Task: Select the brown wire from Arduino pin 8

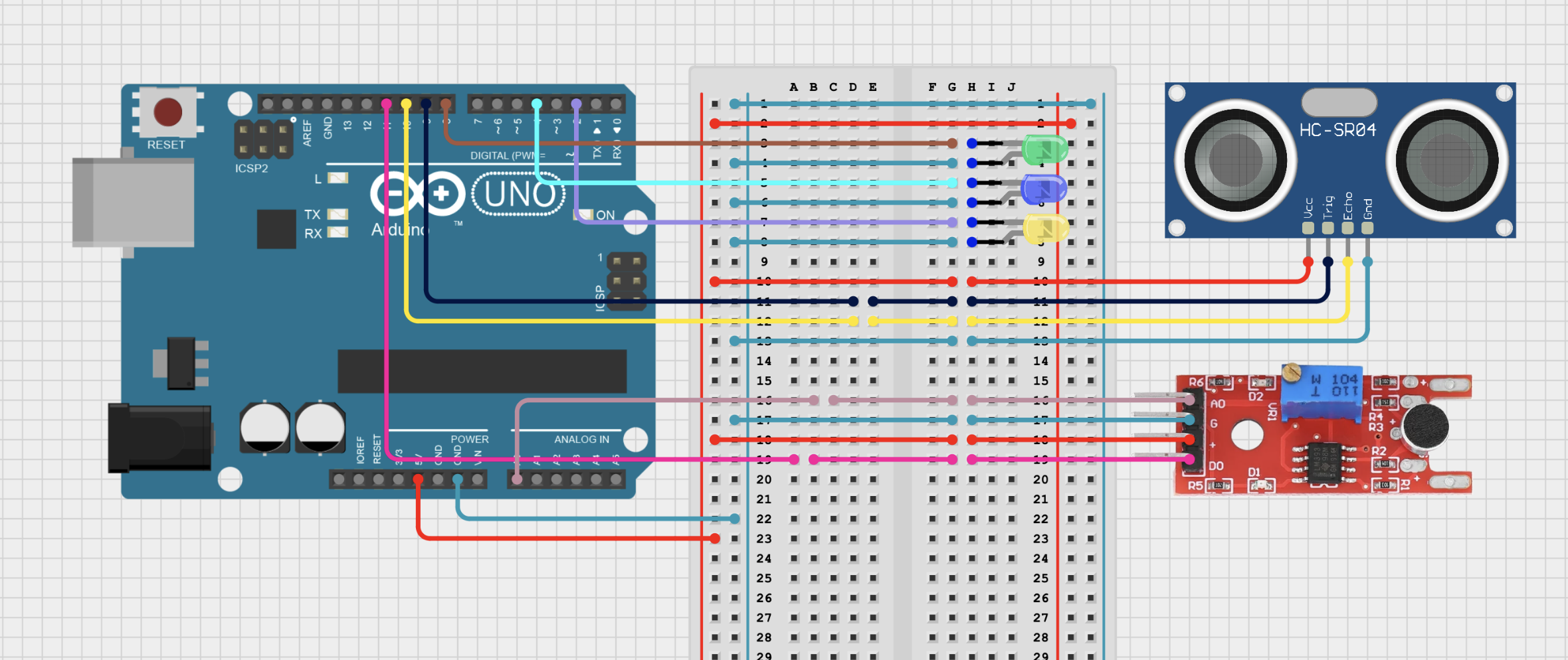Action: [x=698, y=143]
